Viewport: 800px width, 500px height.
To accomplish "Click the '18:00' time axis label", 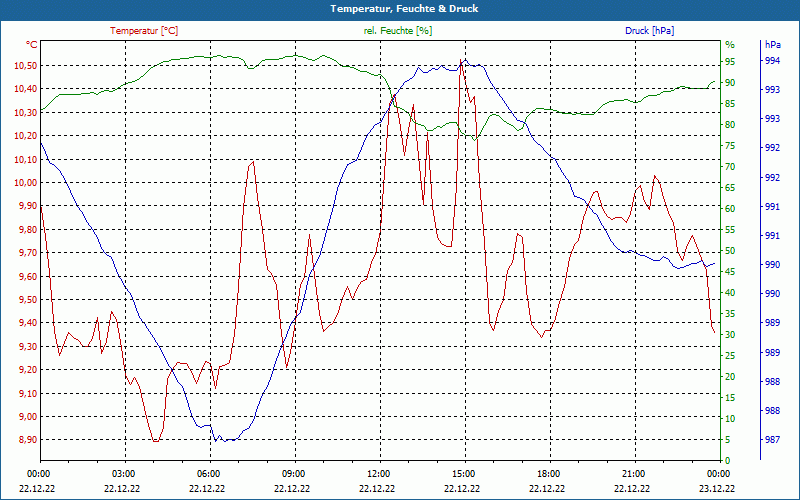I will (x=549, y=473).
